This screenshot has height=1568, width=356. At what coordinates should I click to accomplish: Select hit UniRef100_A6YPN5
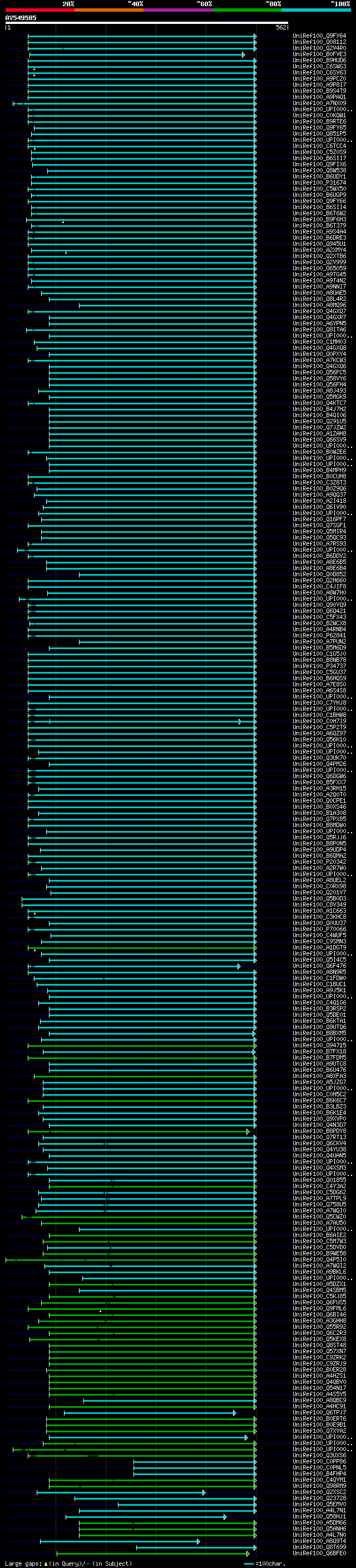tap(319, 323)
